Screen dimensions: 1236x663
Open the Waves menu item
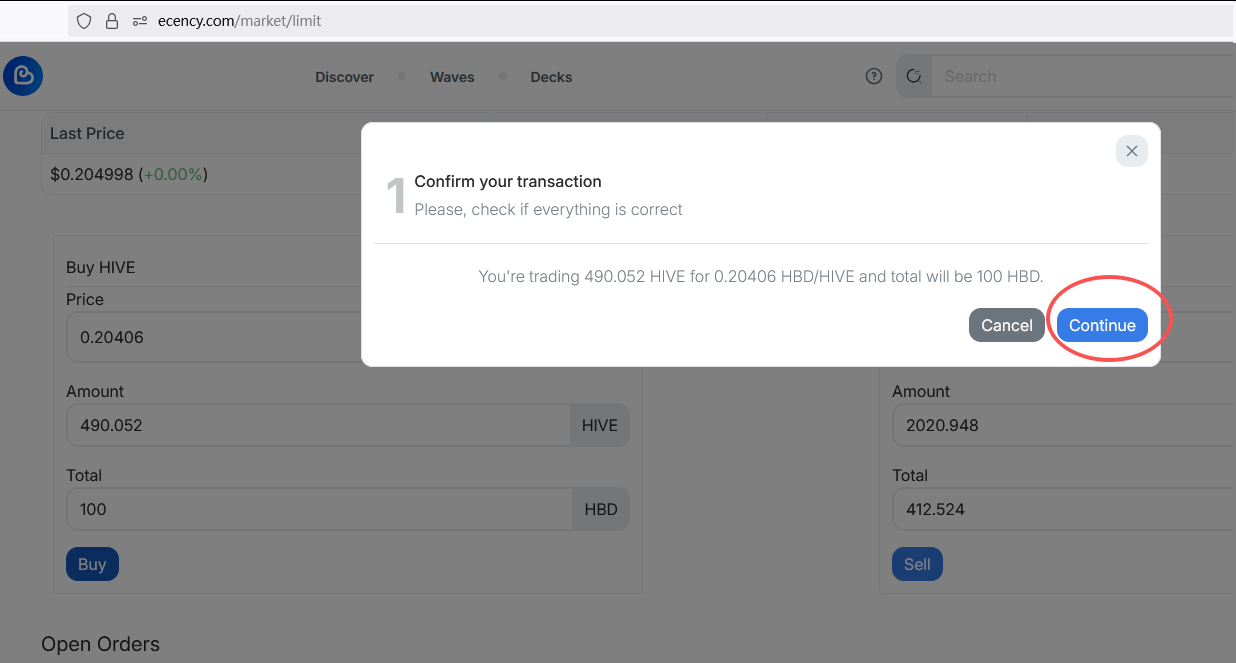452,77
